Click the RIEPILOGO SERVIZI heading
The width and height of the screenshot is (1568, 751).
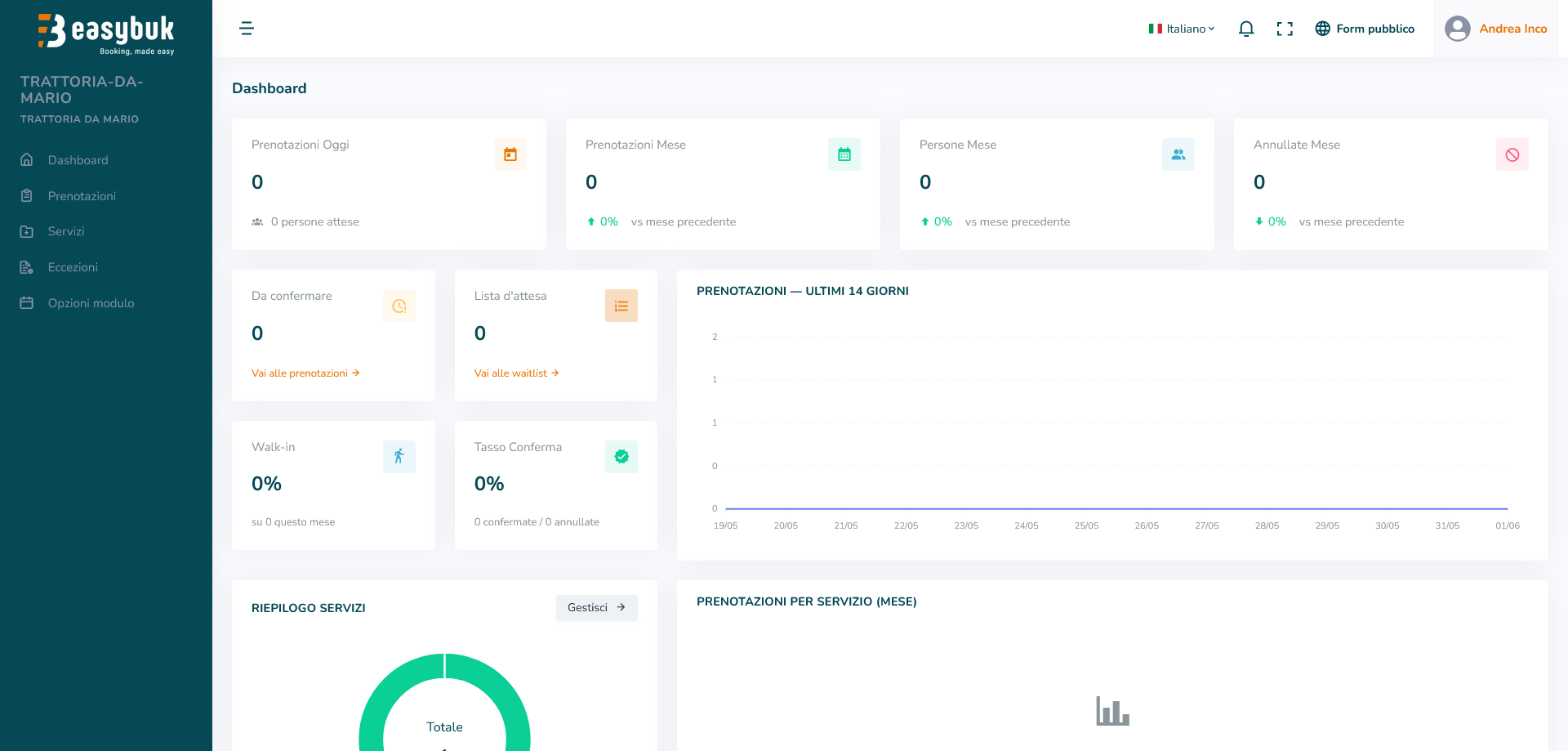[309, 608]
